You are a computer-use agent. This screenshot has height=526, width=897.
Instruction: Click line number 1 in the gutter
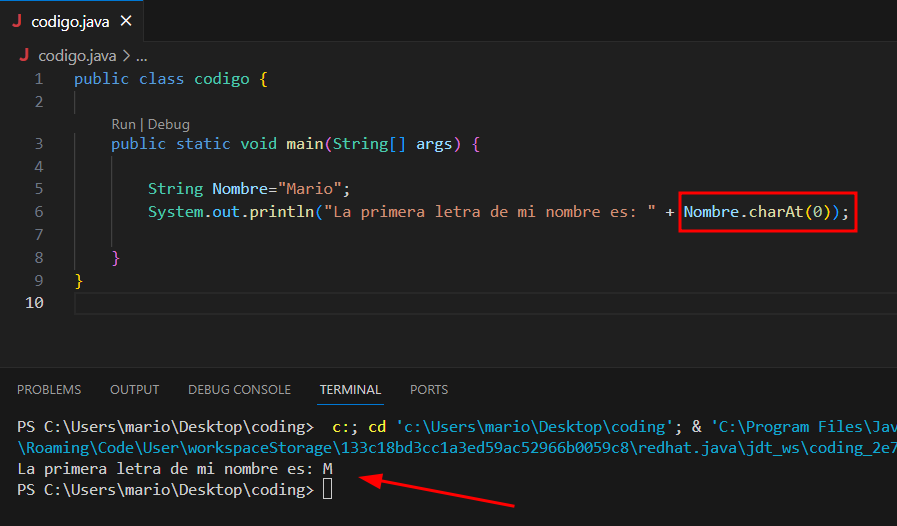[38, 79]
